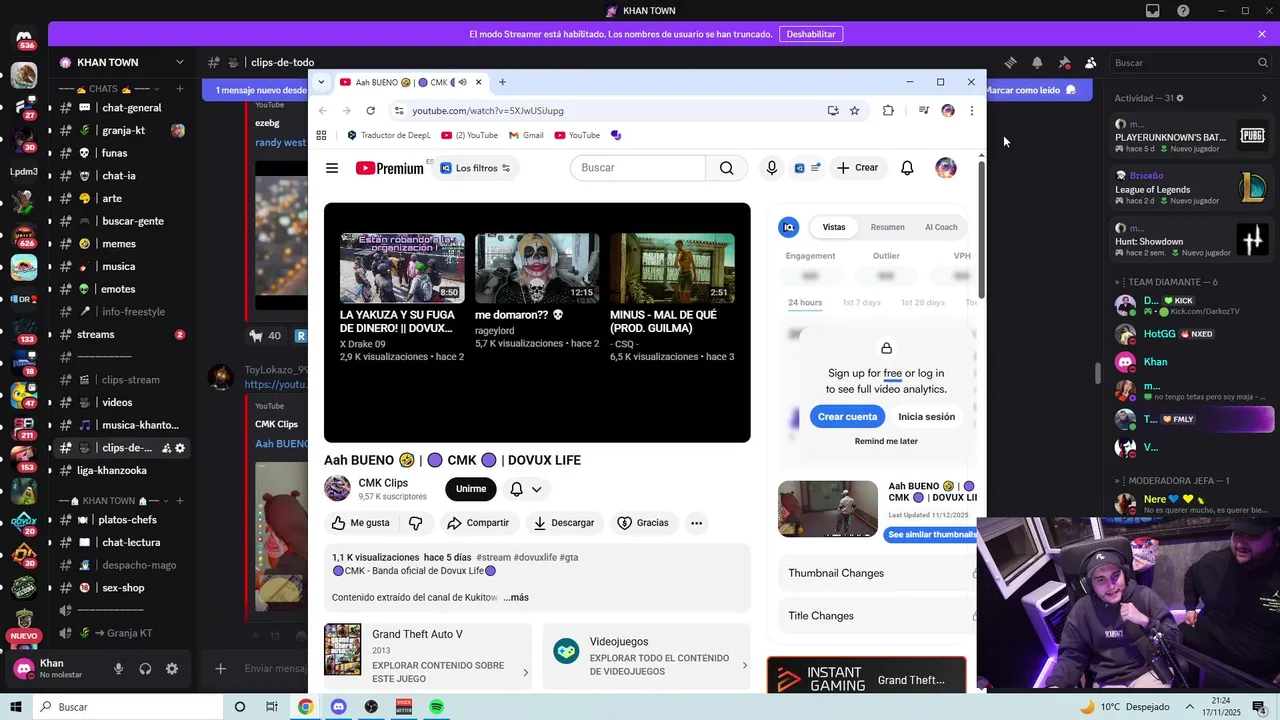
Task: Click Compartir share button
Action: tap(478, 523)
